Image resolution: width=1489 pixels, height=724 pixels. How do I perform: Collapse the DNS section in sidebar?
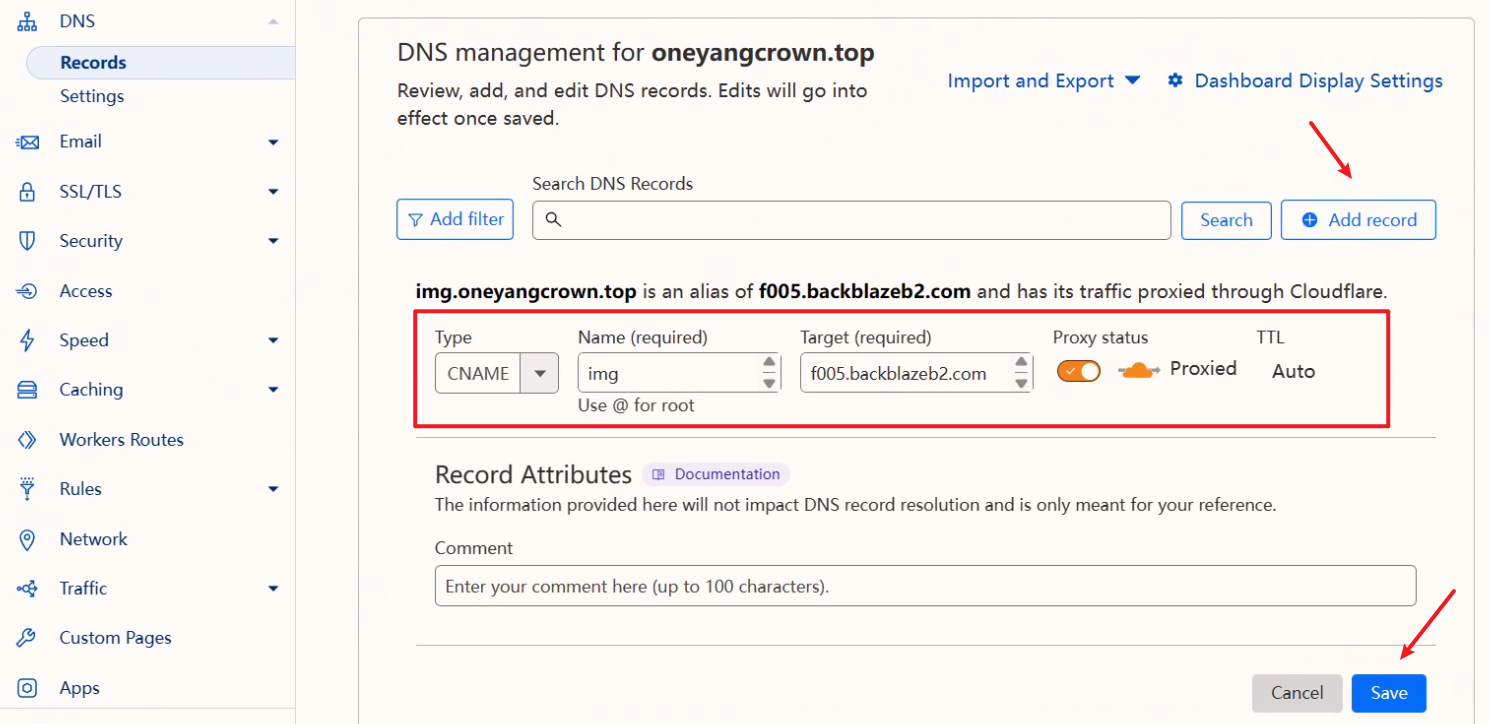click(273, 21)
